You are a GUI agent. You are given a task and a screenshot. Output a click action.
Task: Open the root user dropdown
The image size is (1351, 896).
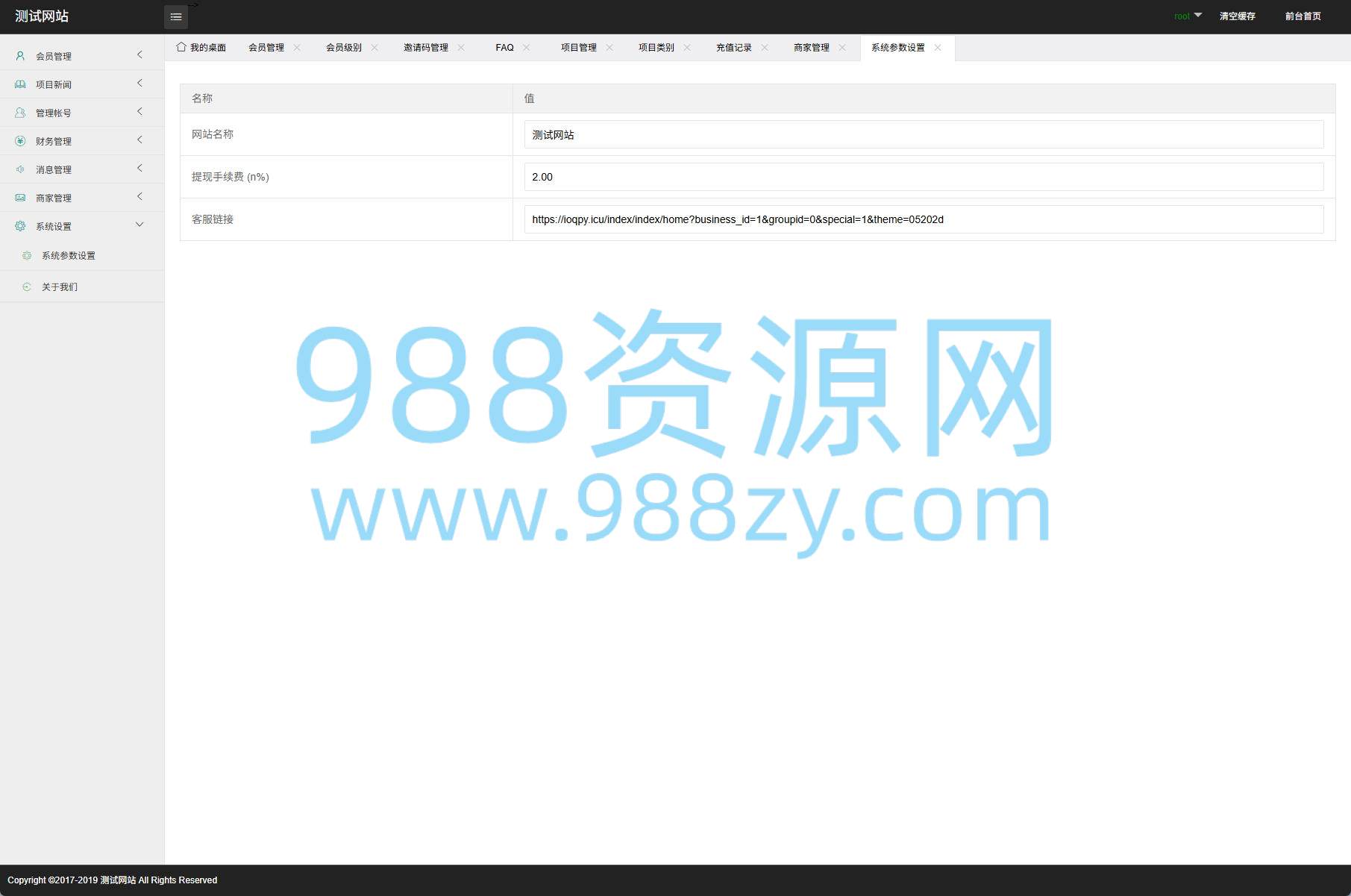pyautogui.click(x=1188, y=16)
